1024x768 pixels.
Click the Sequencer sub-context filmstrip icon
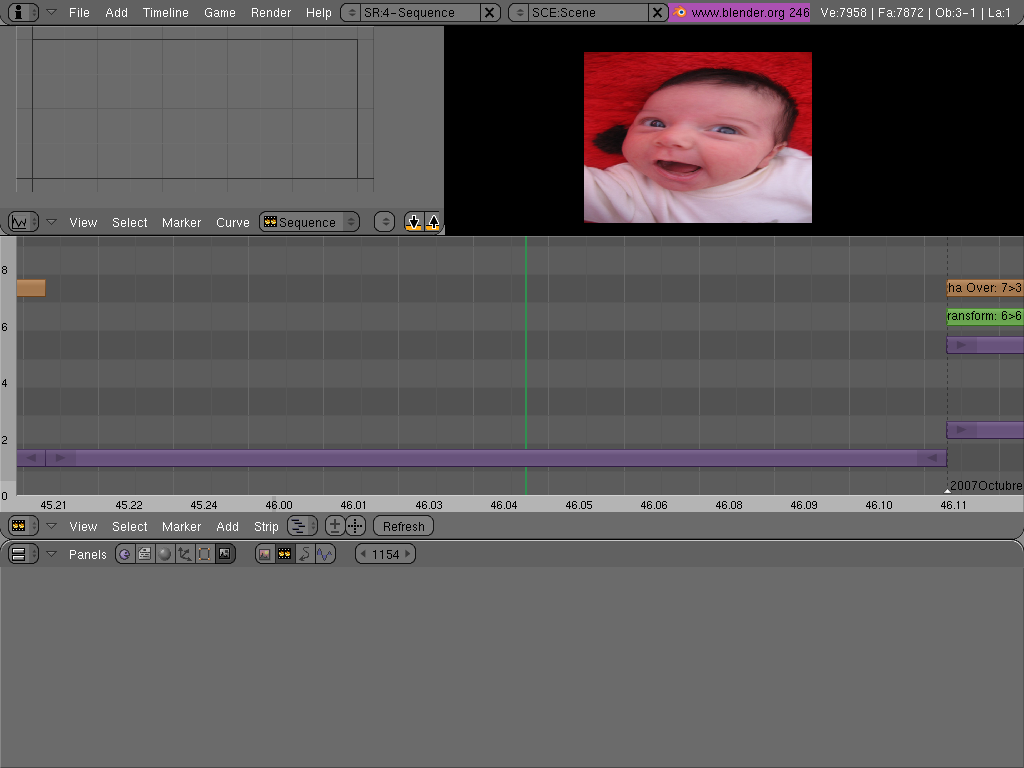(285, 554)
